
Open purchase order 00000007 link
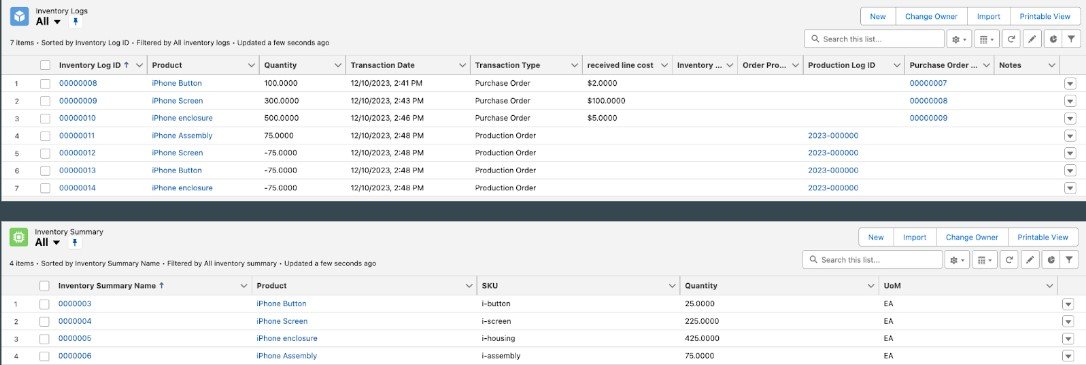(x=928, y=83)
